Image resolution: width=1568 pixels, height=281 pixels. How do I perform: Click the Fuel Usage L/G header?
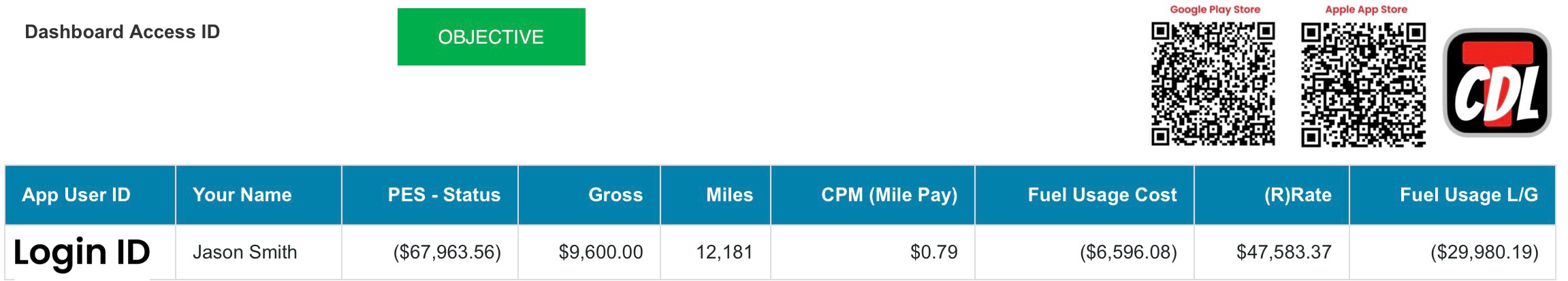pos(1469,195)
